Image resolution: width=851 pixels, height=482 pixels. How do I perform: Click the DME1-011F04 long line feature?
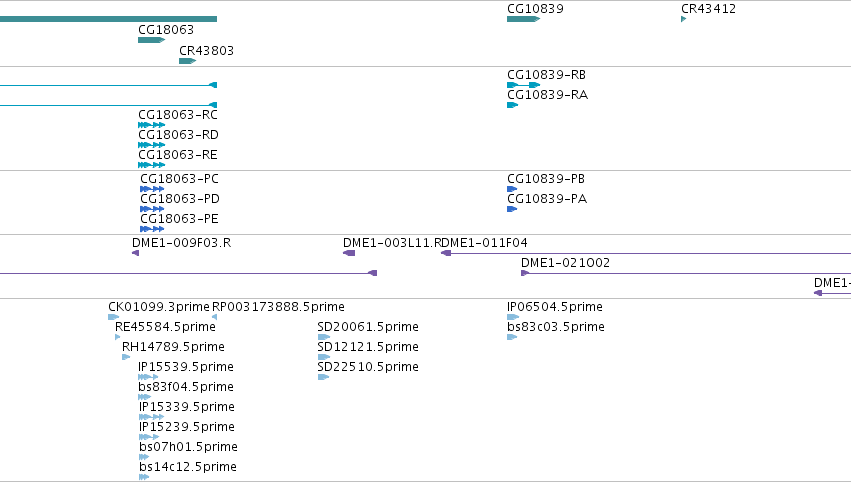tap(650, 253)
